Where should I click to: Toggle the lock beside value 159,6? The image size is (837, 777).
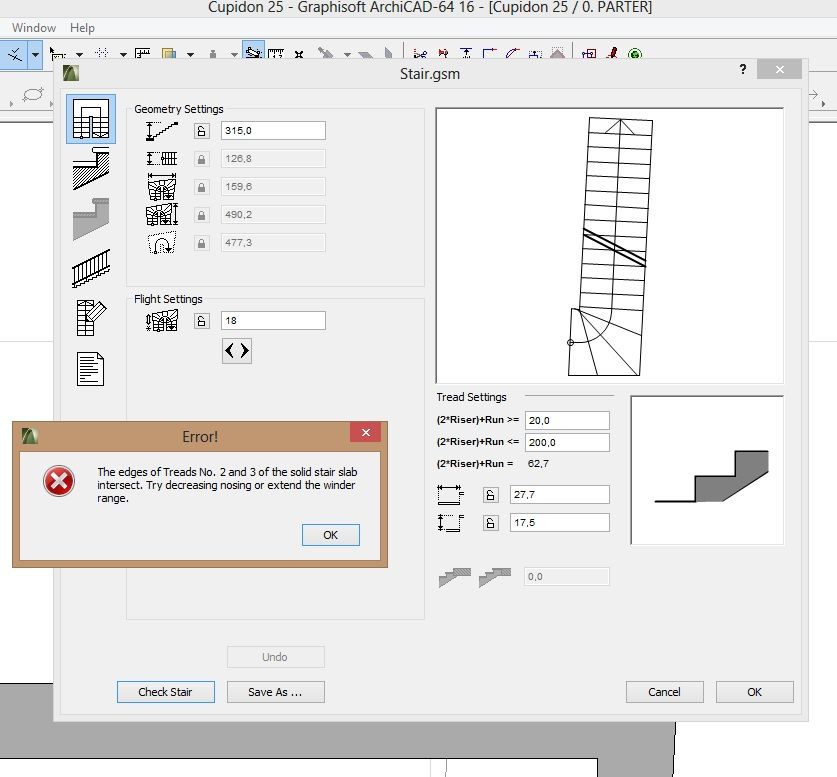(x=201, y=187)
